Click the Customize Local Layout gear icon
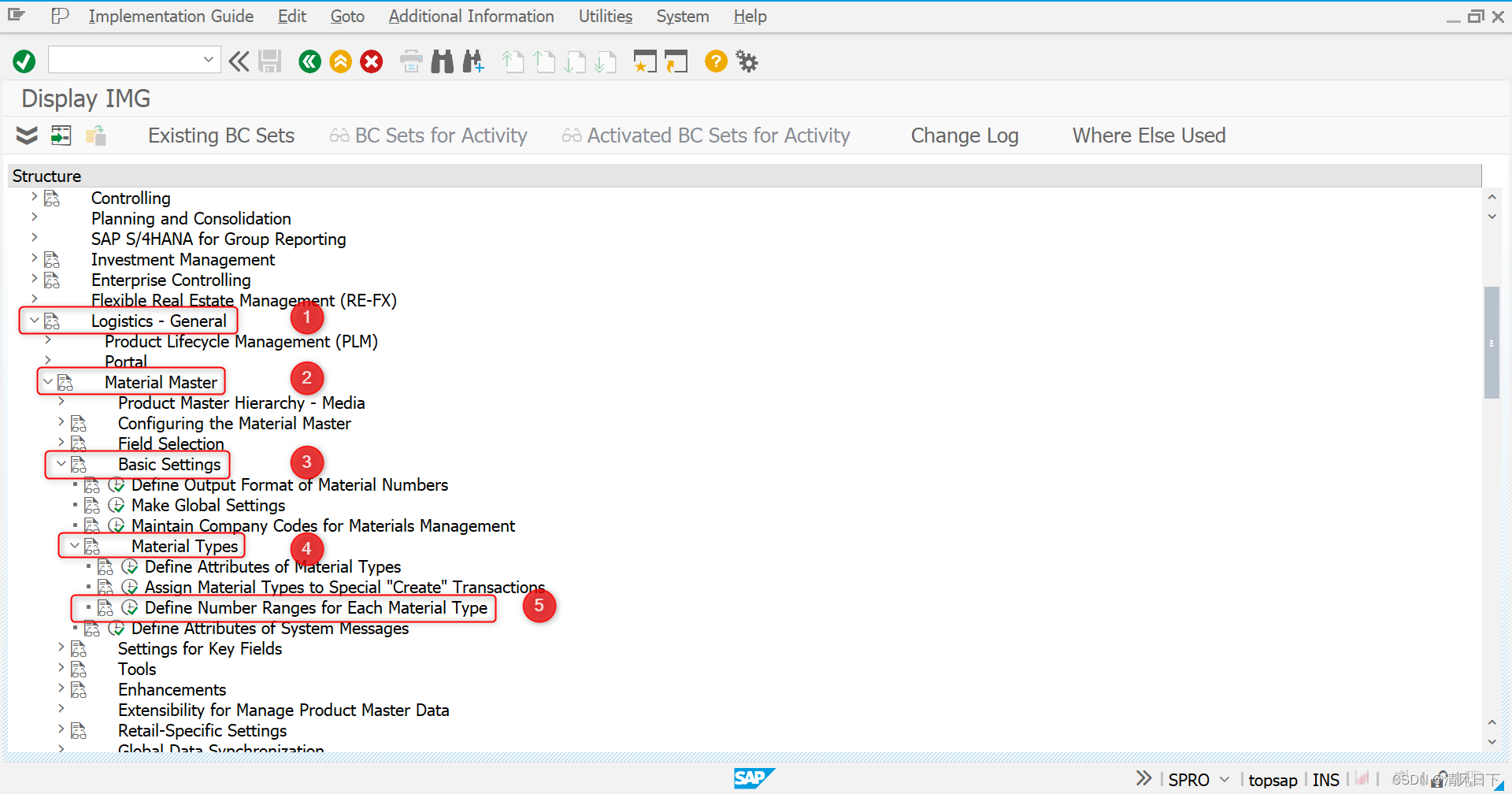The image size is (1512, 794). pos(747,61)
